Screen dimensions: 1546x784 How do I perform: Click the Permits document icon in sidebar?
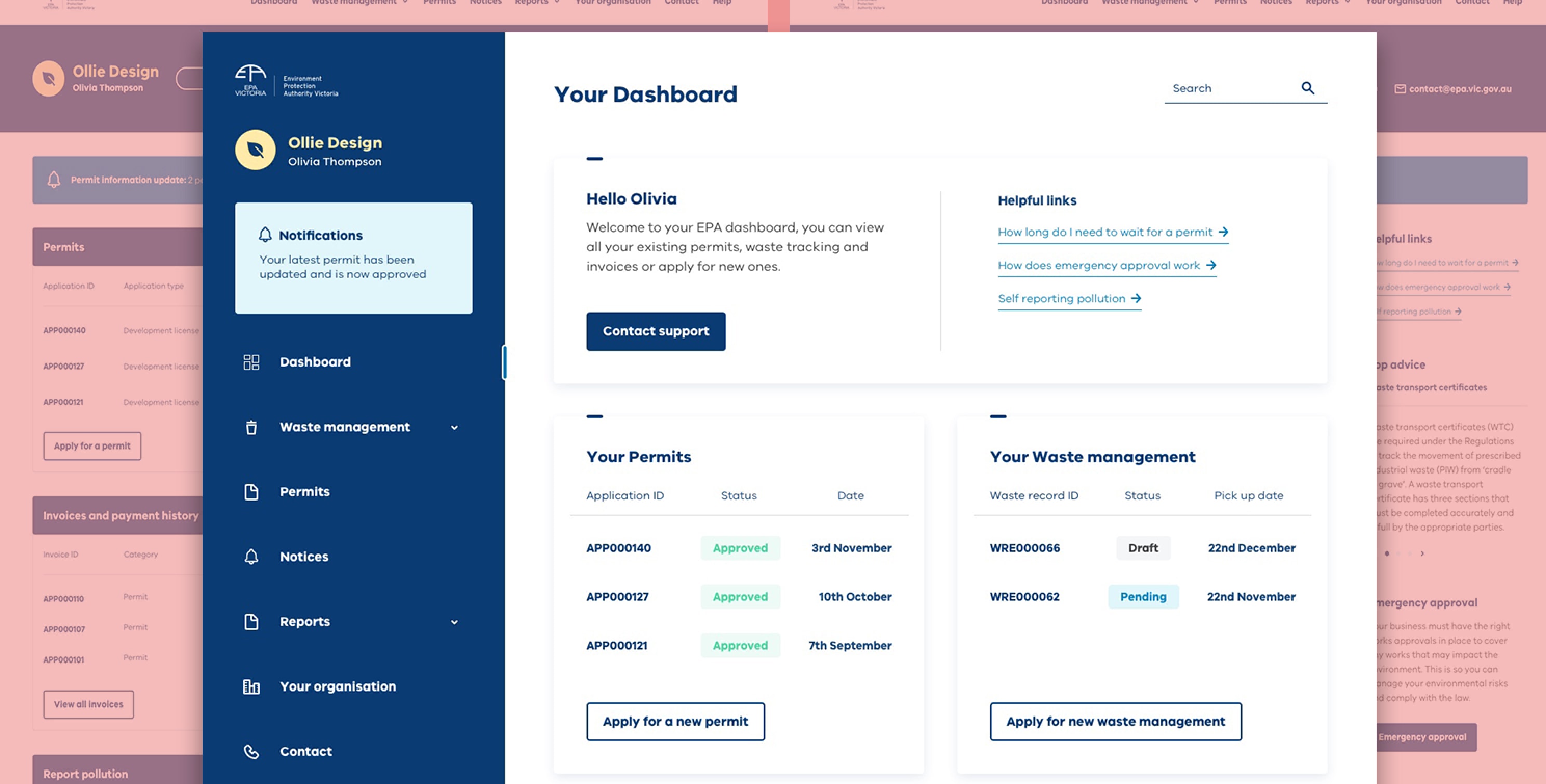point(251,492)
